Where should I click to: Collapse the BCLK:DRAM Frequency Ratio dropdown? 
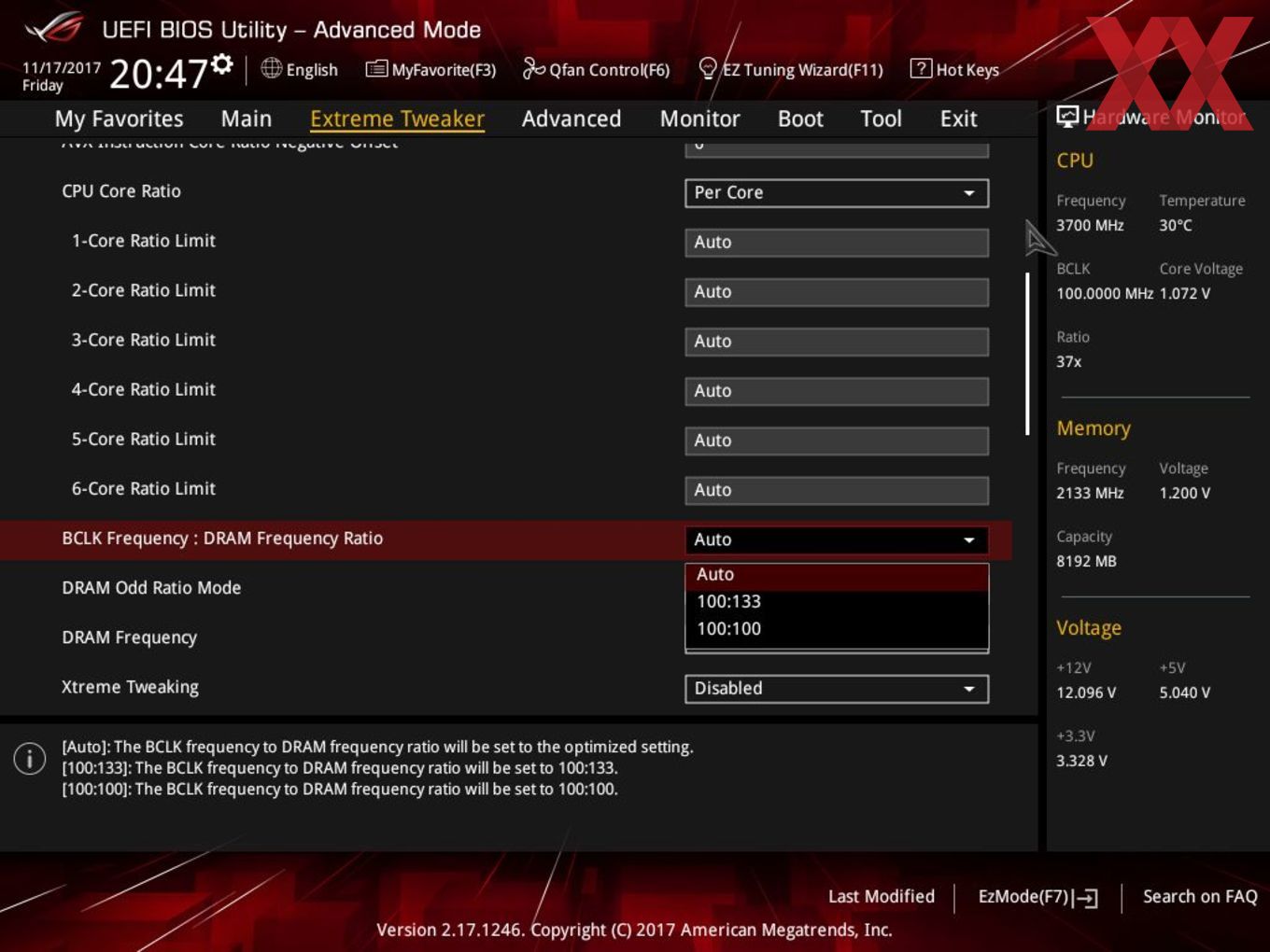tap(837, 539)
